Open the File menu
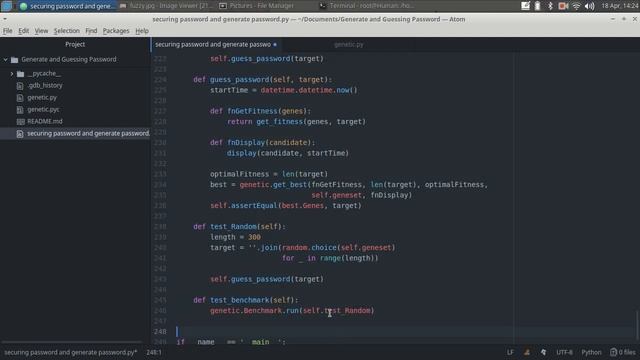Viewport: 640px width, 360px height. point(7,31)
